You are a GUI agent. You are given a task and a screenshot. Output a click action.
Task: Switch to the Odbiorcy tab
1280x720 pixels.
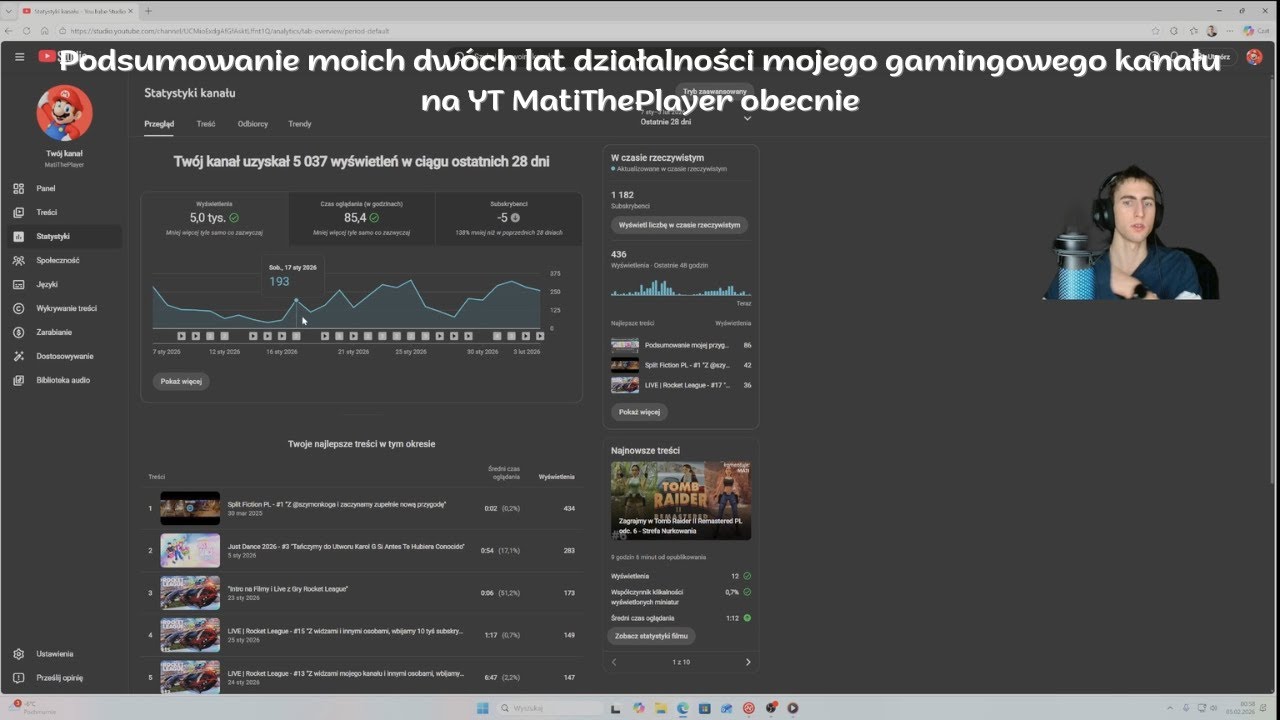coord(253,124)
